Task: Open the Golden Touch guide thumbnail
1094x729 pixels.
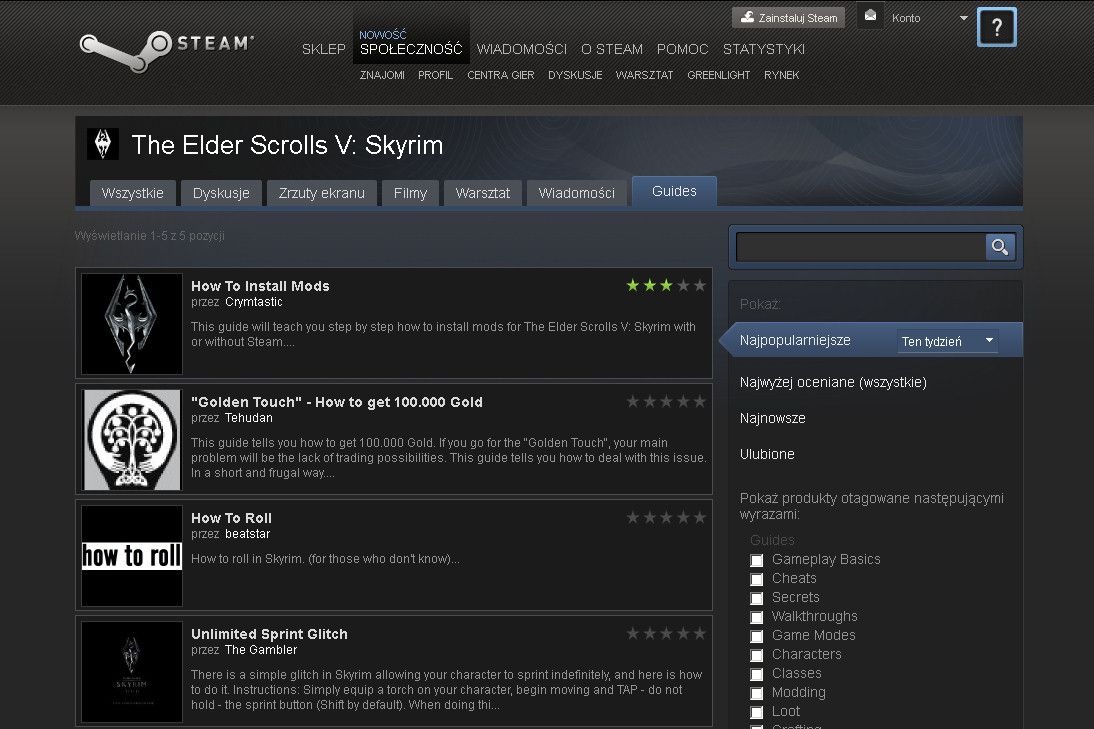Action: pyautogui.click(x=132, y=439)
